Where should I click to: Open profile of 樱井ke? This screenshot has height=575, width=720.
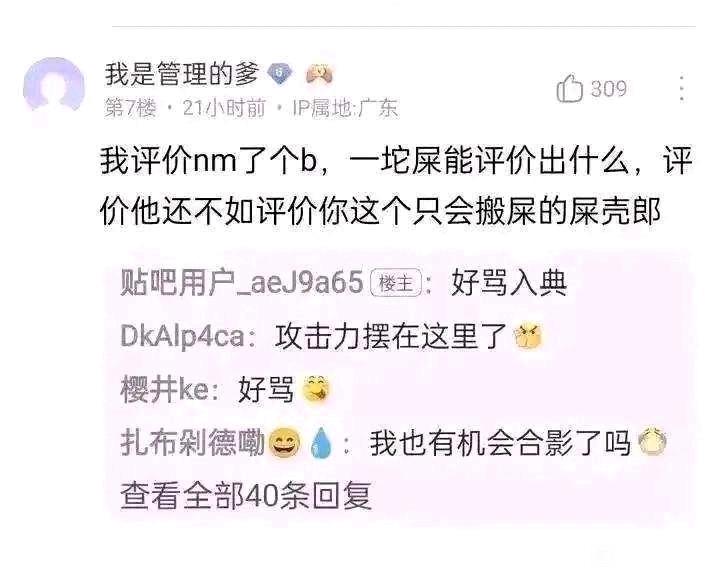coord(164,390)
